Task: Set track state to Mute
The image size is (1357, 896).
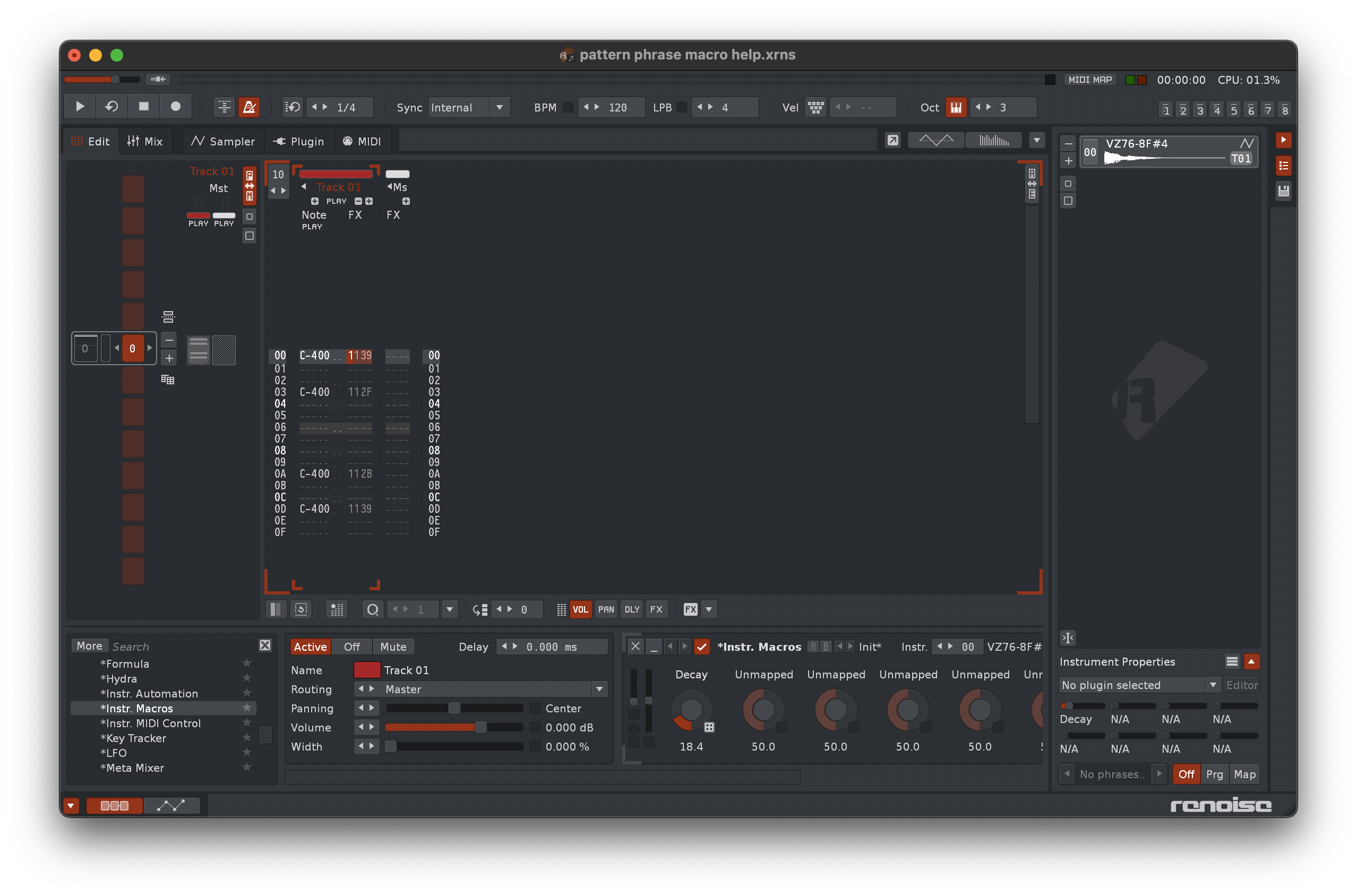Action: [393, 647]
